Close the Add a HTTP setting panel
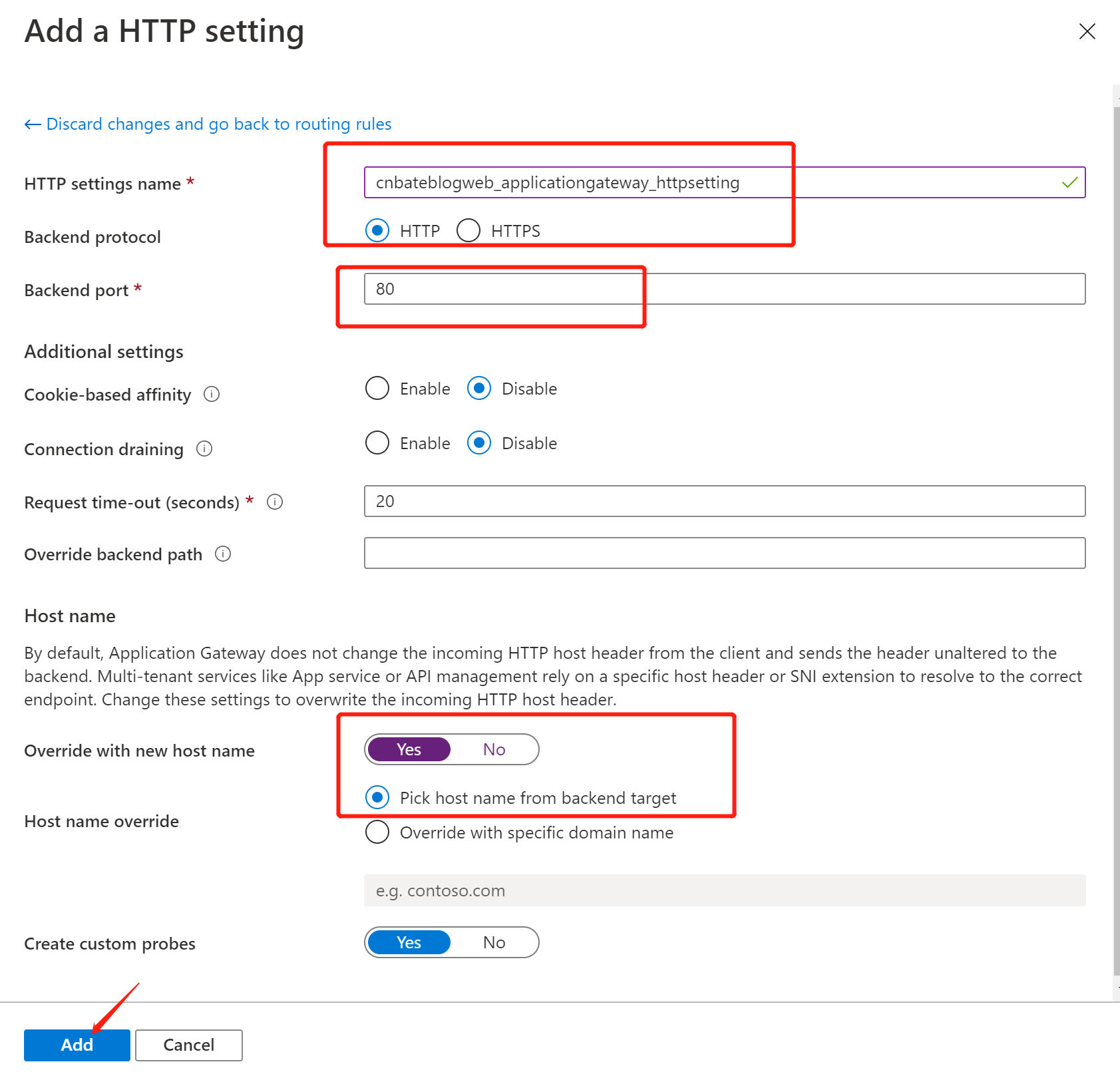This screenshot has width=1120, height=1082. 1087,31
